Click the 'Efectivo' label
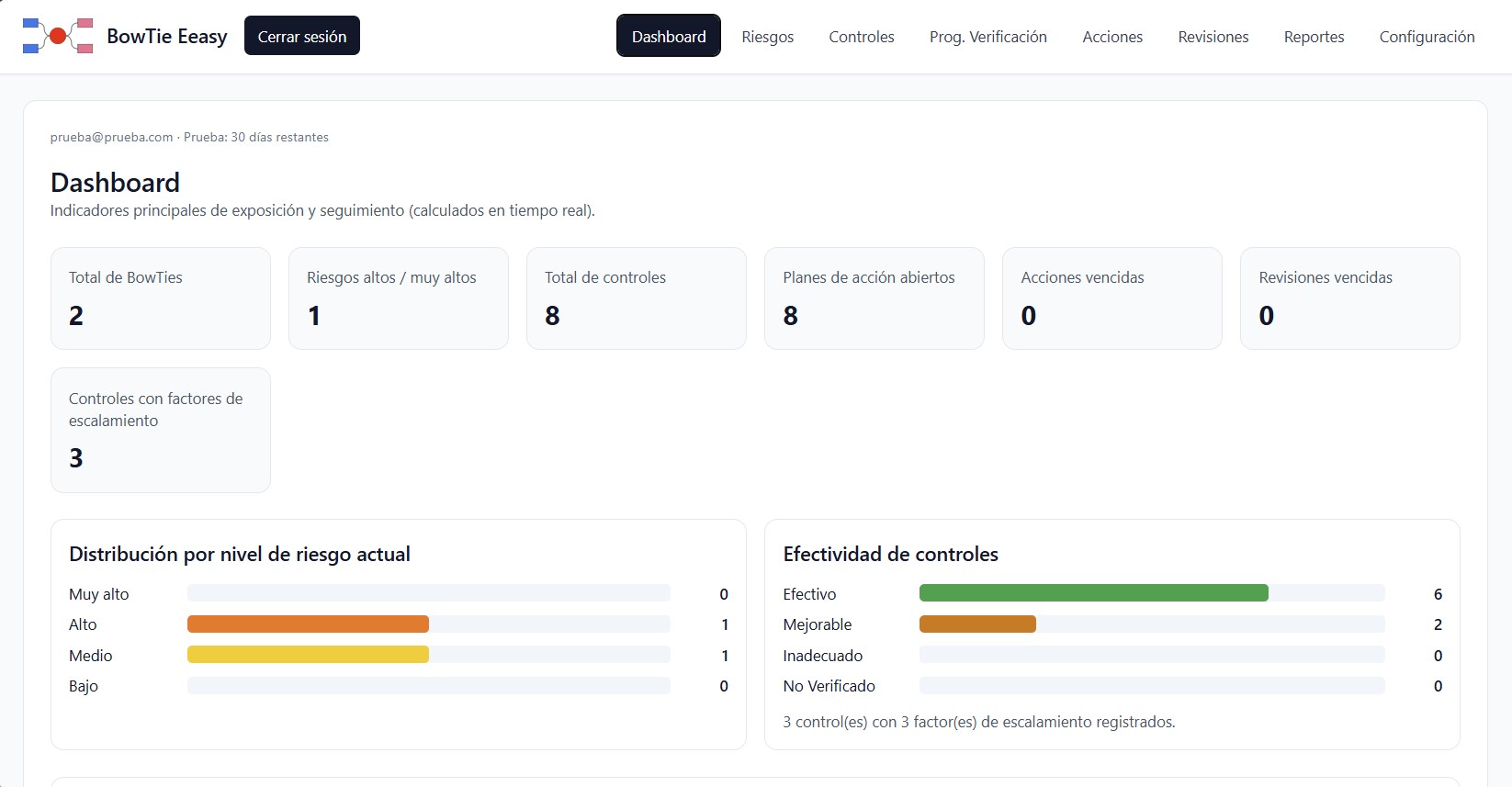 (809, 594)
